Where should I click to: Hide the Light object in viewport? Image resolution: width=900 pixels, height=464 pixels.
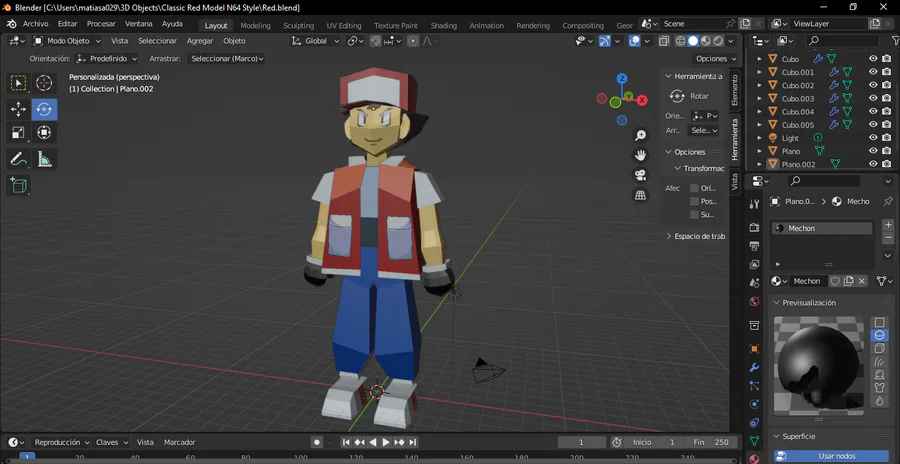[873, 137]
